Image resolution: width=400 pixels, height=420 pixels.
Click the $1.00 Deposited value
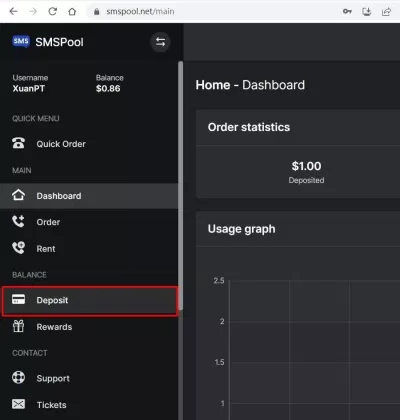pos(306,166)
